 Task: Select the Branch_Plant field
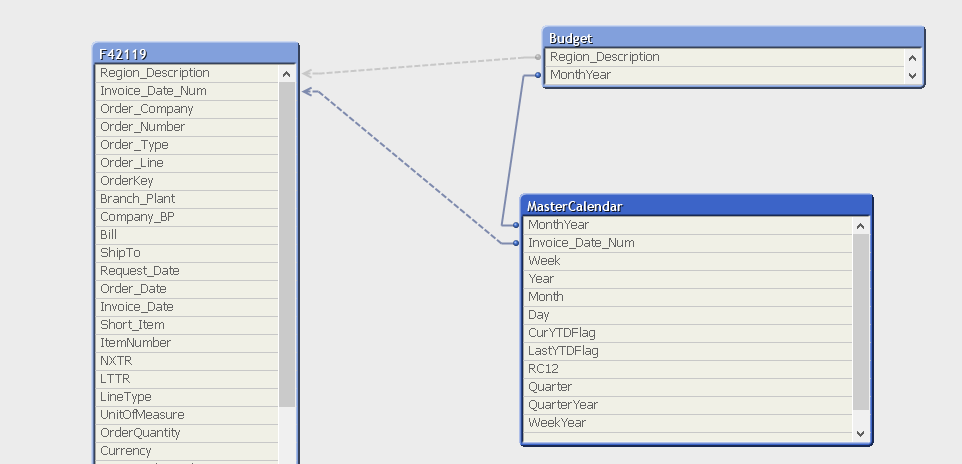click(x=187, y=199)
